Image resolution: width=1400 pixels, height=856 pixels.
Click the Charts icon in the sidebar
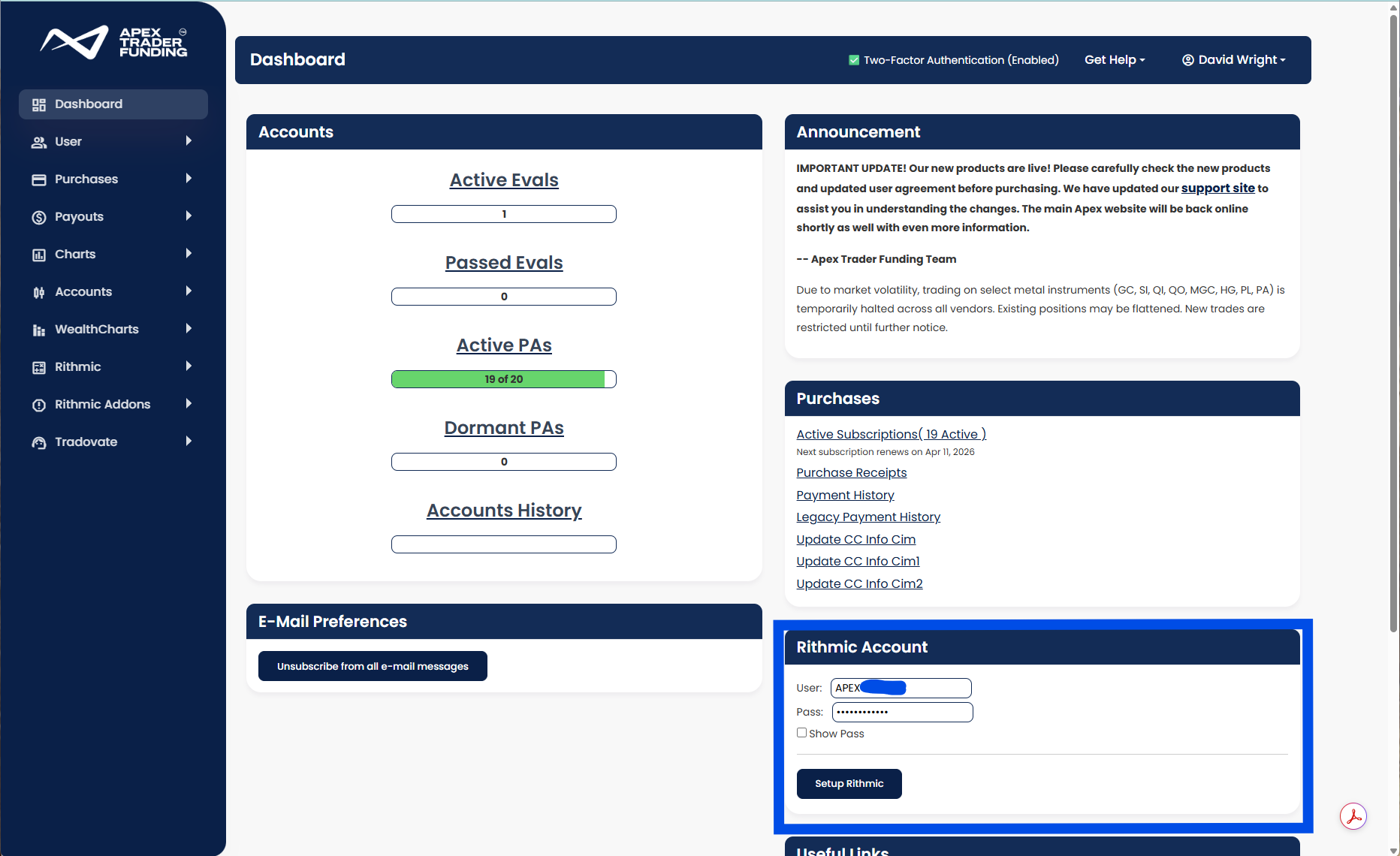pos(39,254)
